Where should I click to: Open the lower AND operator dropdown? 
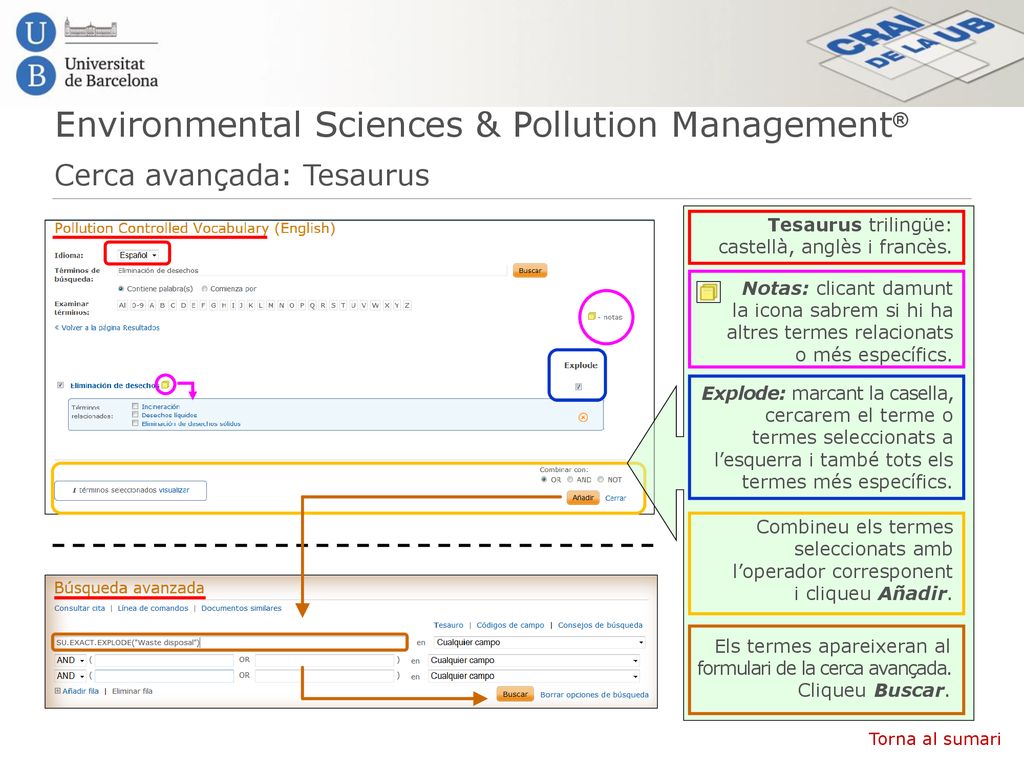pyautogui.click(x=71, y=676)
